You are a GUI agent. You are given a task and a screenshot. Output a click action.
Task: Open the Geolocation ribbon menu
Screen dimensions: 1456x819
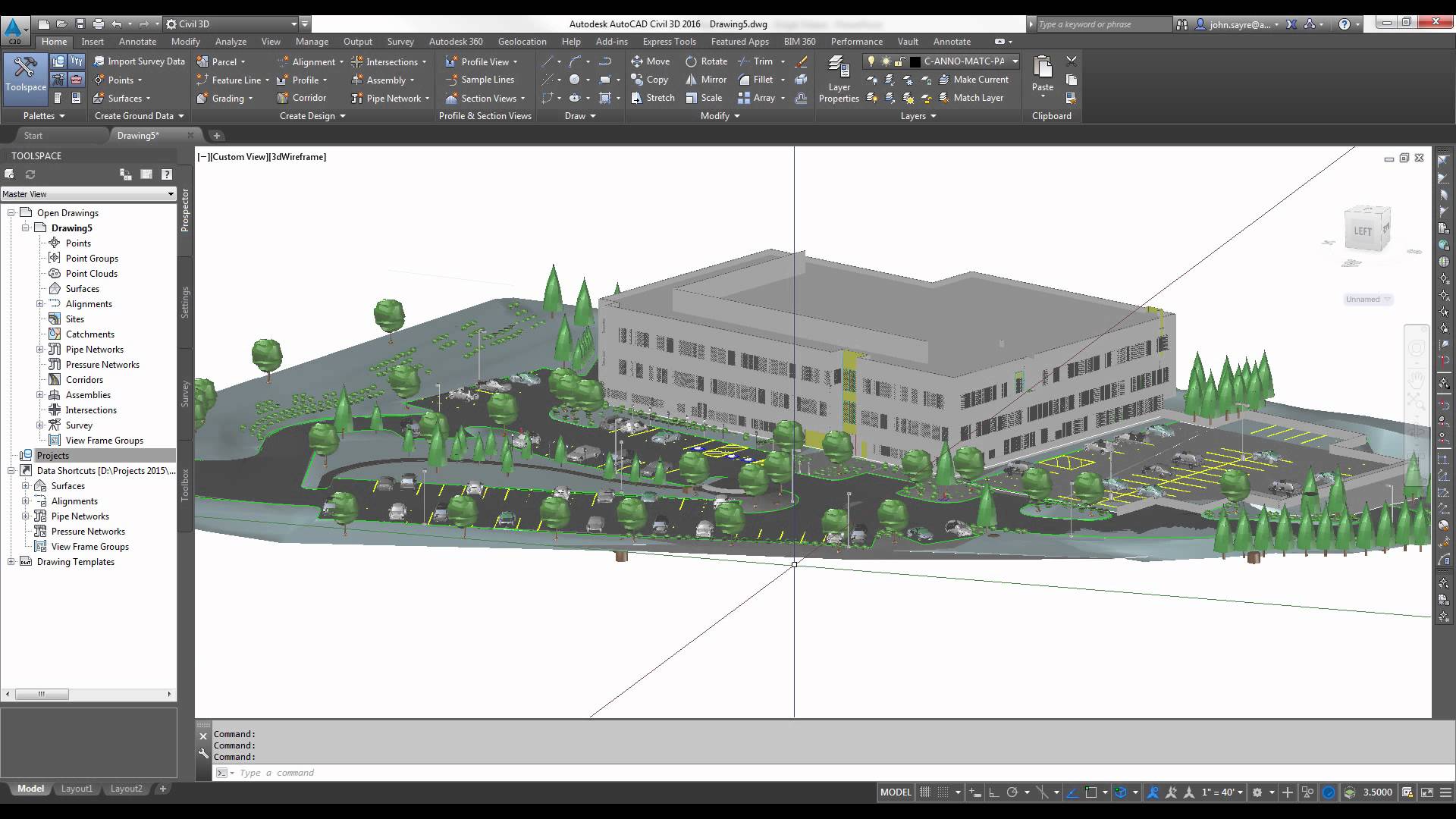522,41
